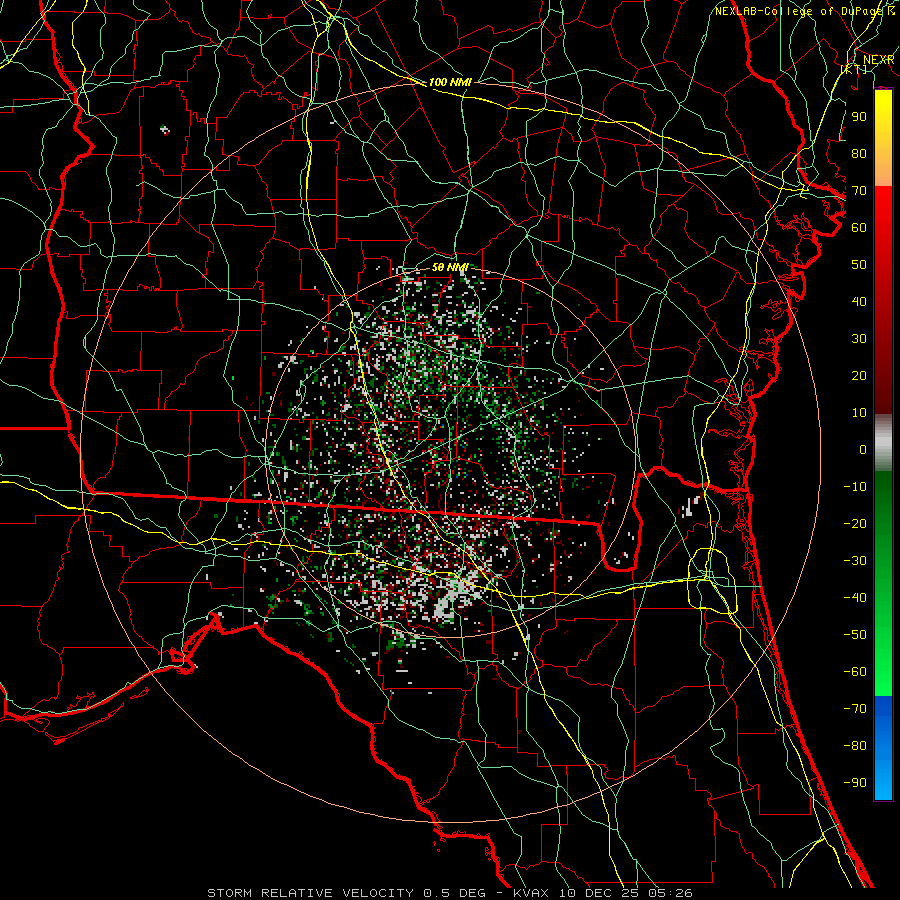Viewport: 900px width, 900px height.
Task: Click "STORM RELATIVE VELOCITY" product title in footer
Action: tap(310, 893)
